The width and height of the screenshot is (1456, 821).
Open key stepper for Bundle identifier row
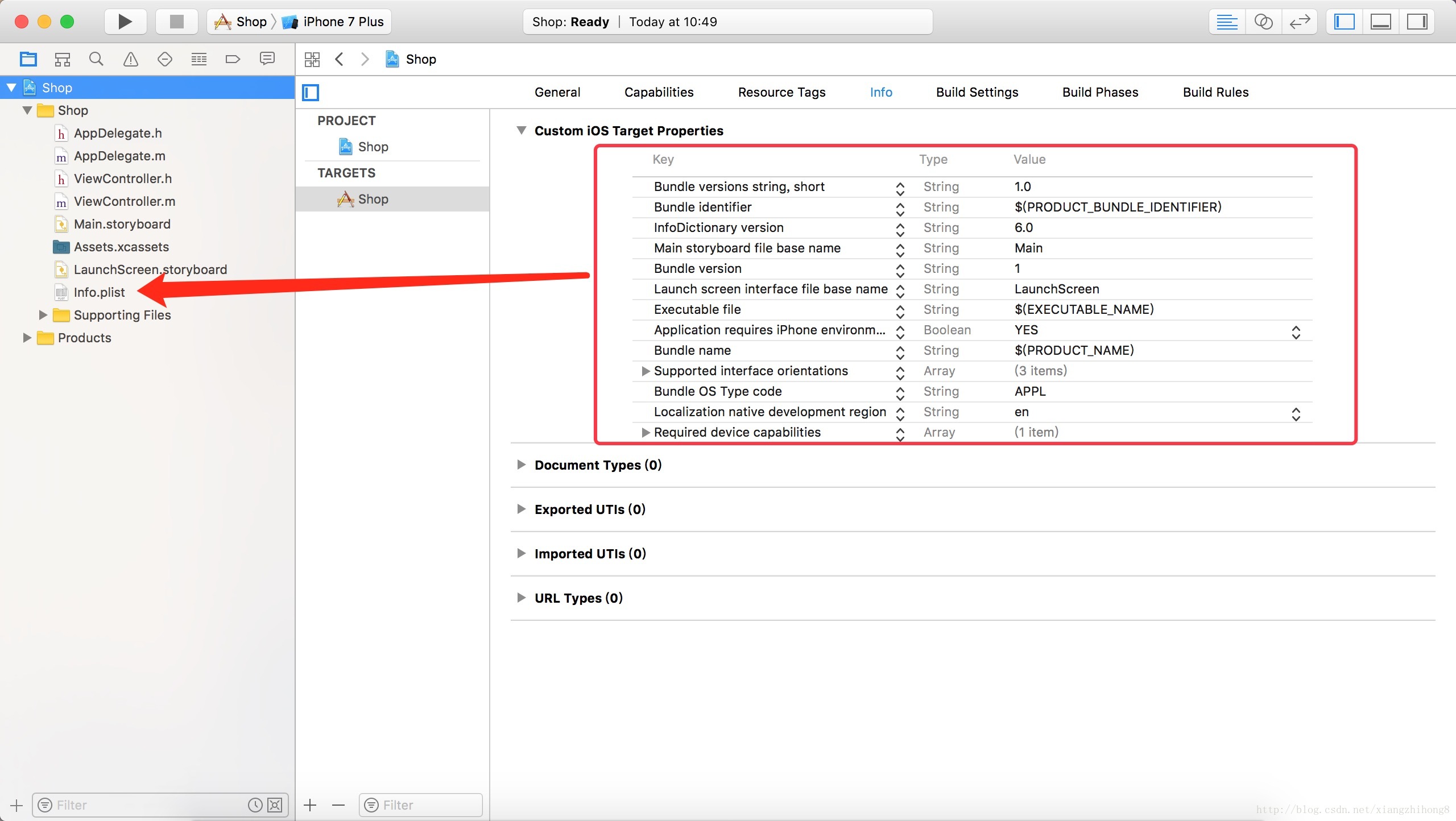(x=900, y=209)
